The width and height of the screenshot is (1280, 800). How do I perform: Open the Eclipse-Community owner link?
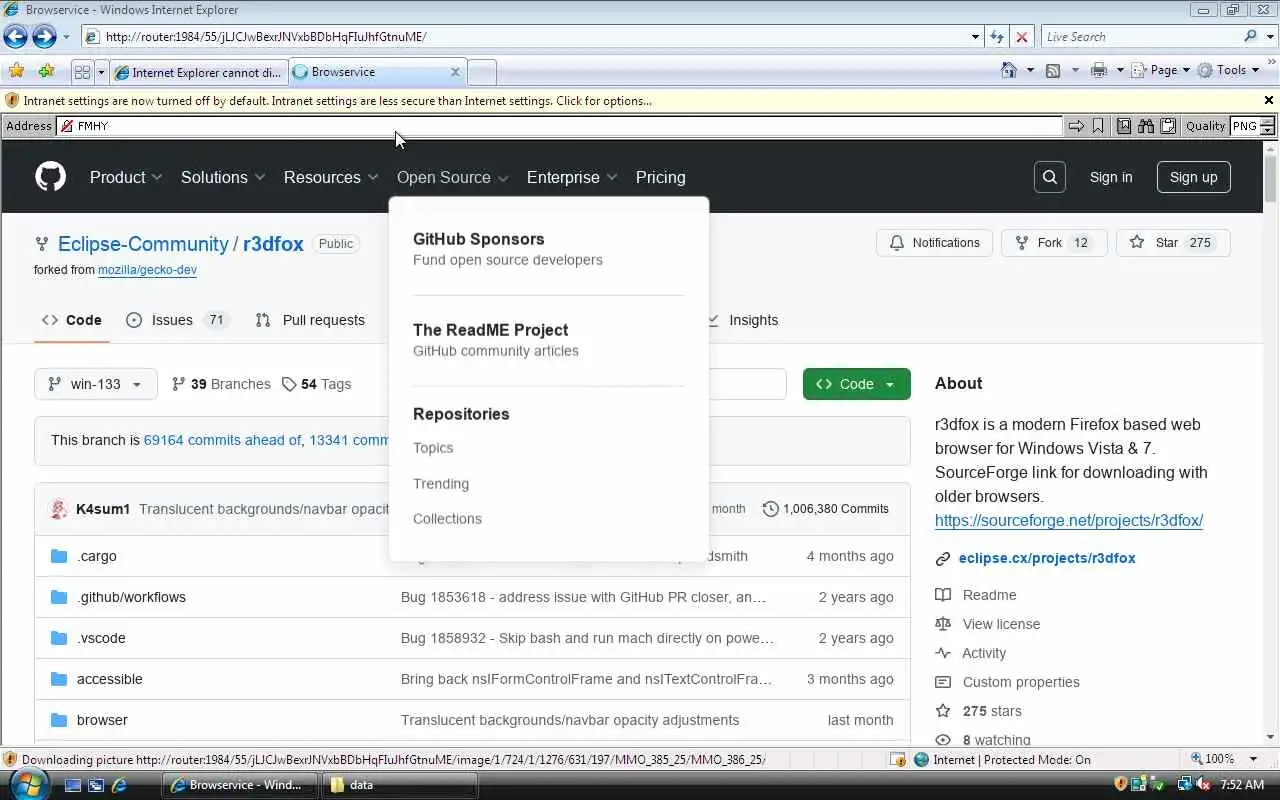pyautogui.click(x=143, y=244)
